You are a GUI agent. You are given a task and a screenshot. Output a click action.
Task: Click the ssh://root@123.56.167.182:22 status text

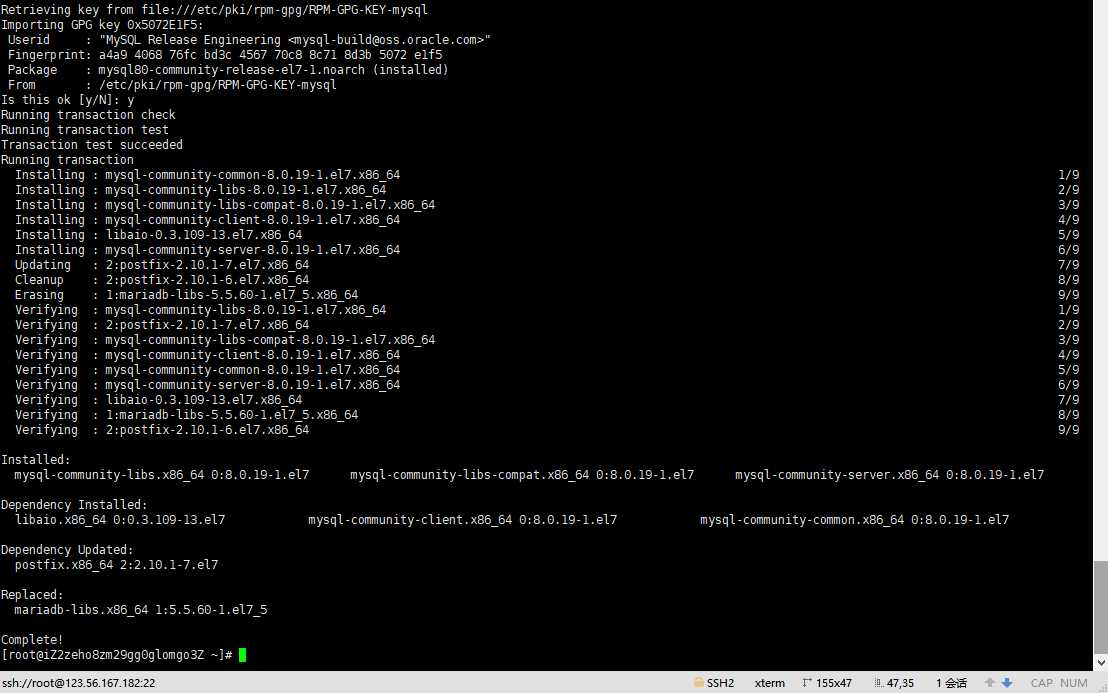pyautogui.click(x=78, y=683)
